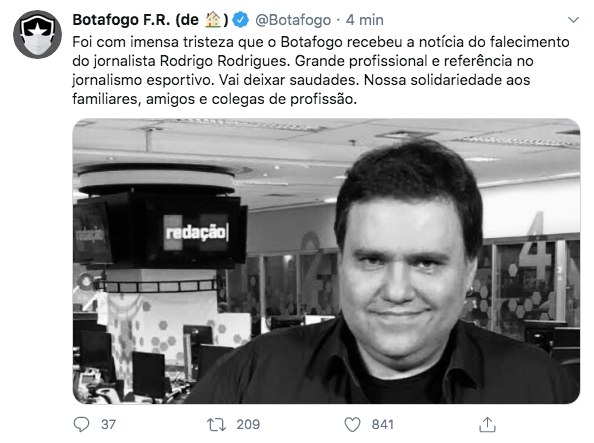Click the 'redação' monitor in the photo

[x=196, y=232]
